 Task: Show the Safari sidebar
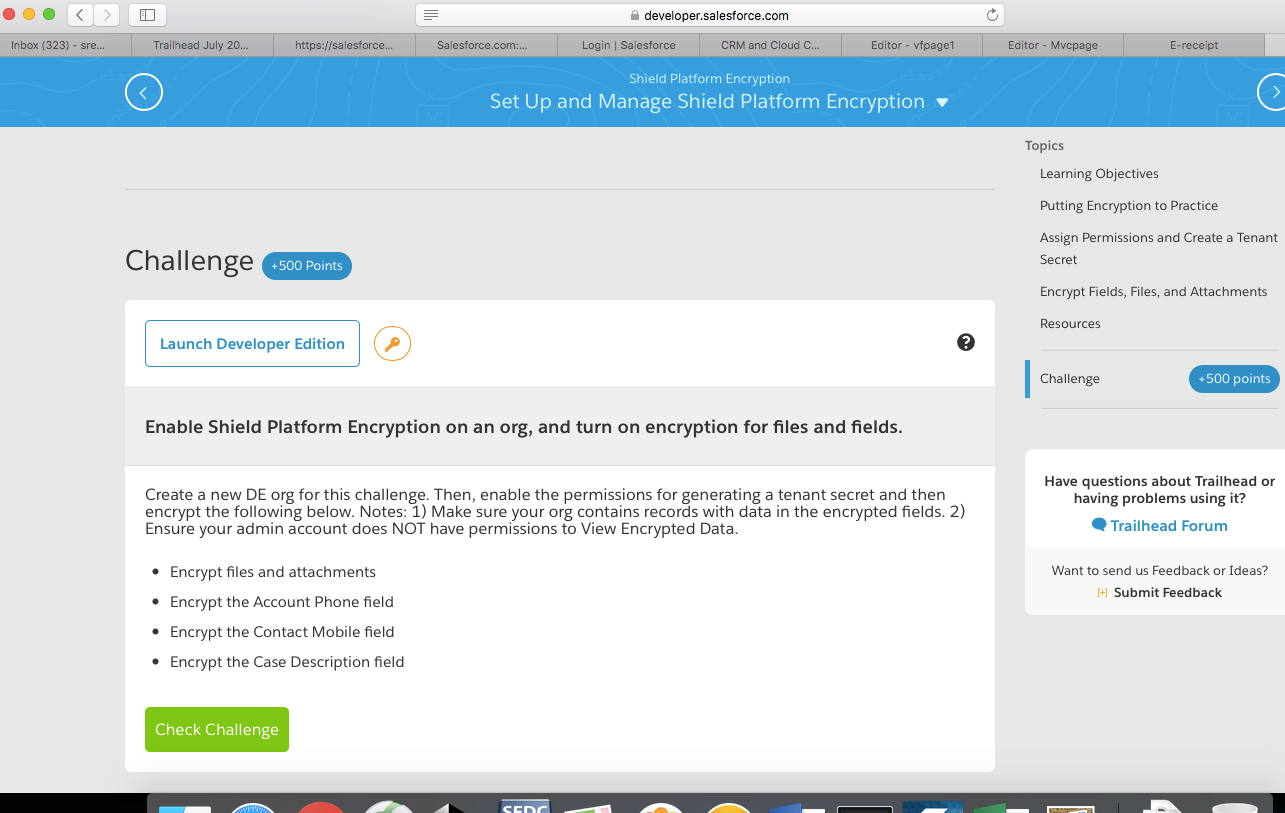tap(148, 15)
